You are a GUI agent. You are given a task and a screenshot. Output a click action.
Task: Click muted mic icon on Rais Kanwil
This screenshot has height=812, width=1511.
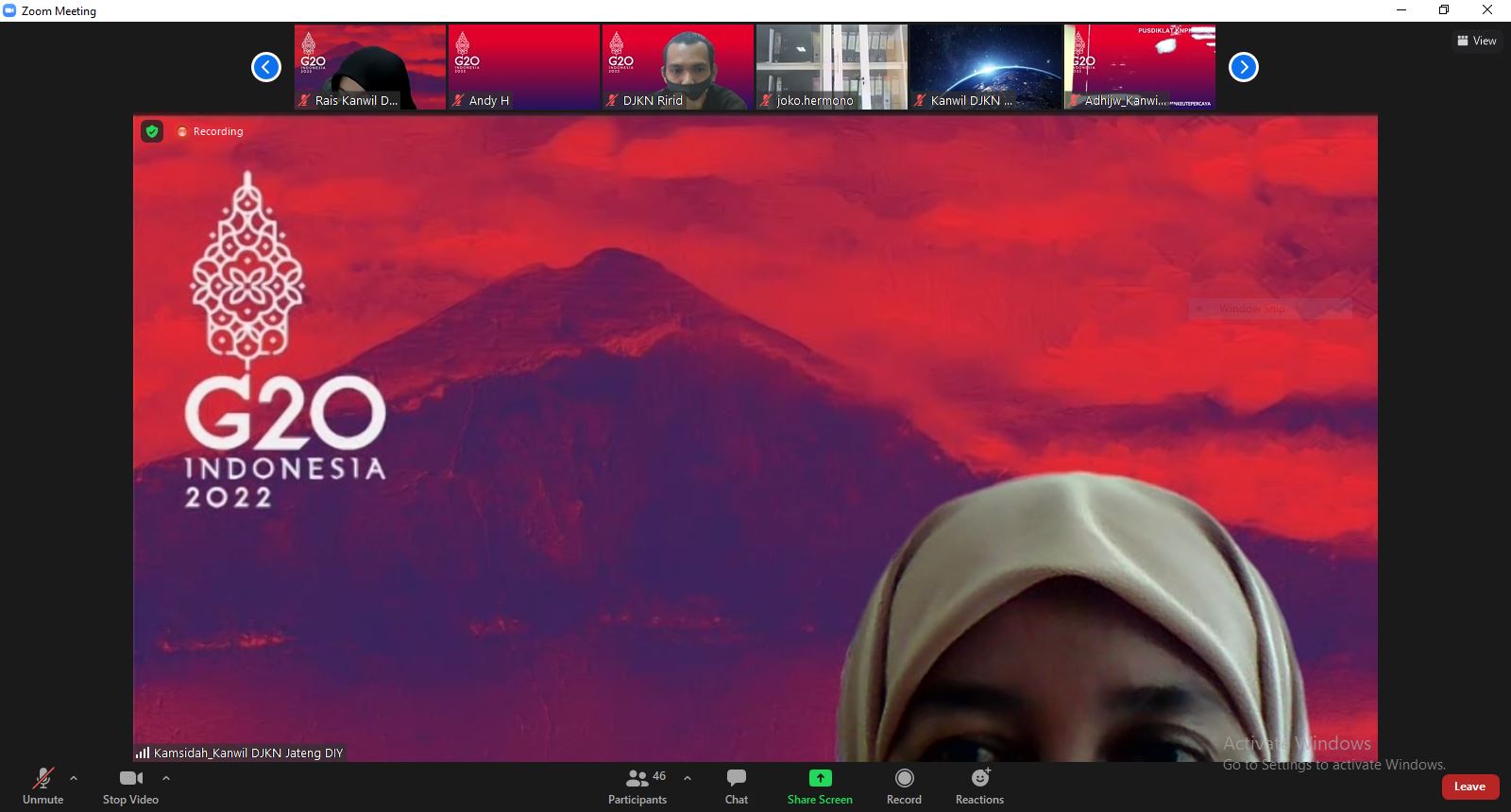tap(304, 100)
